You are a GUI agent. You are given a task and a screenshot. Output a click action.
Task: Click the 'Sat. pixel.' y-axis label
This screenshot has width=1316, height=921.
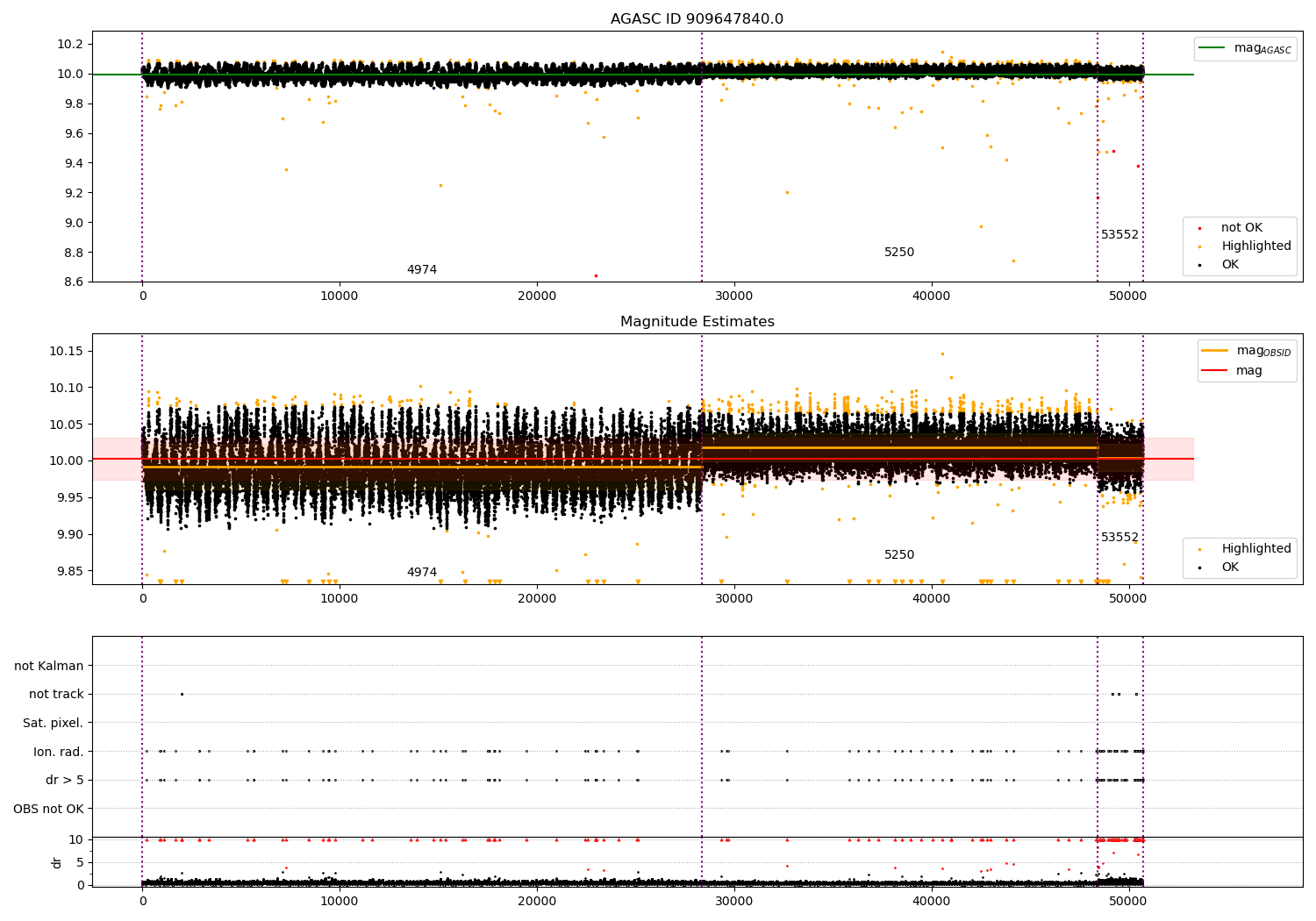[53, 723]
